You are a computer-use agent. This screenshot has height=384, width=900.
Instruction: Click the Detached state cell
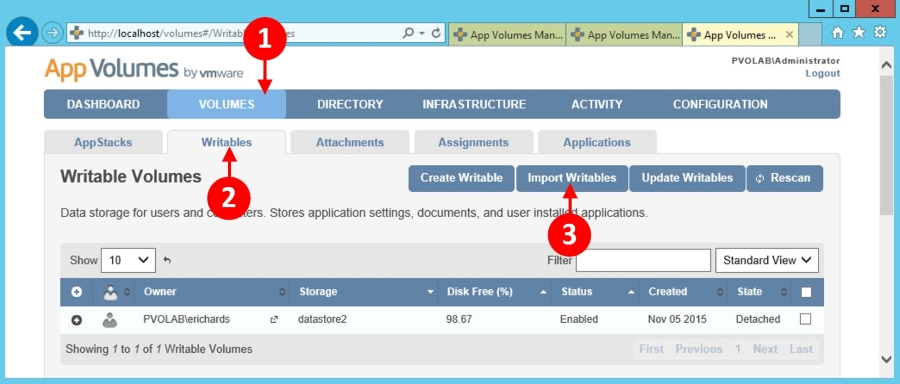pyautogui.click(x=758, y=319)
